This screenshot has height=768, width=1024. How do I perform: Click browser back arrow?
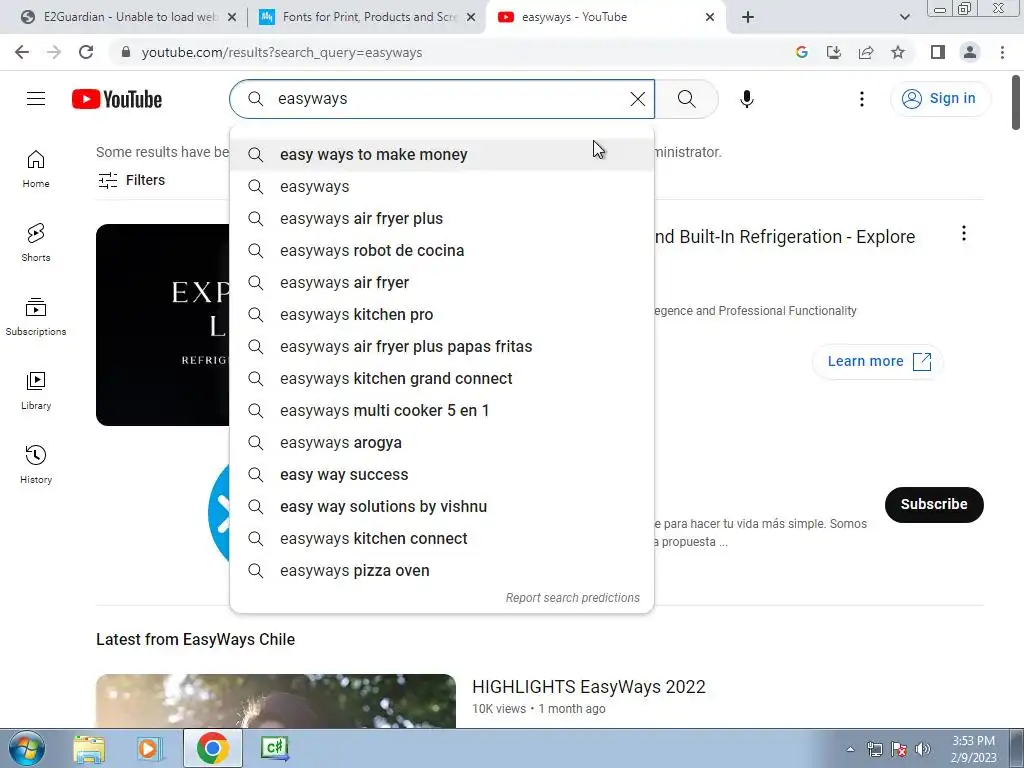(x=22, y=52)
